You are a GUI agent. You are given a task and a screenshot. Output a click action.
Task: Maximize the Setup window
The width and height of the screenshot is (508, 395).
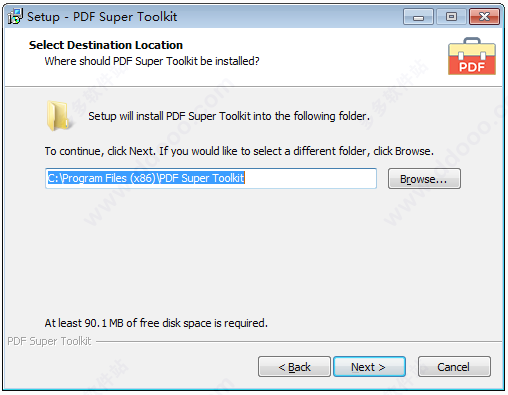click(451, 17)
